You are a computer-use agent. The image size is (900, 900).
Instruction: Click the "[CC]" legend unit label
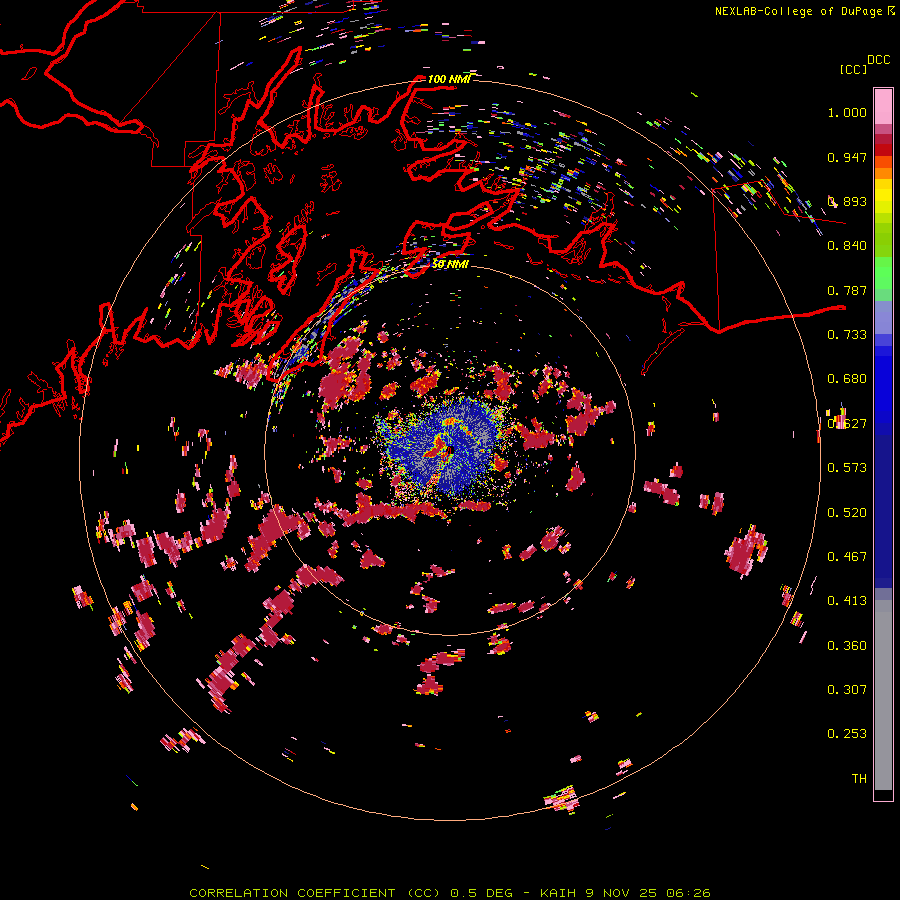(x=853, y=69)
